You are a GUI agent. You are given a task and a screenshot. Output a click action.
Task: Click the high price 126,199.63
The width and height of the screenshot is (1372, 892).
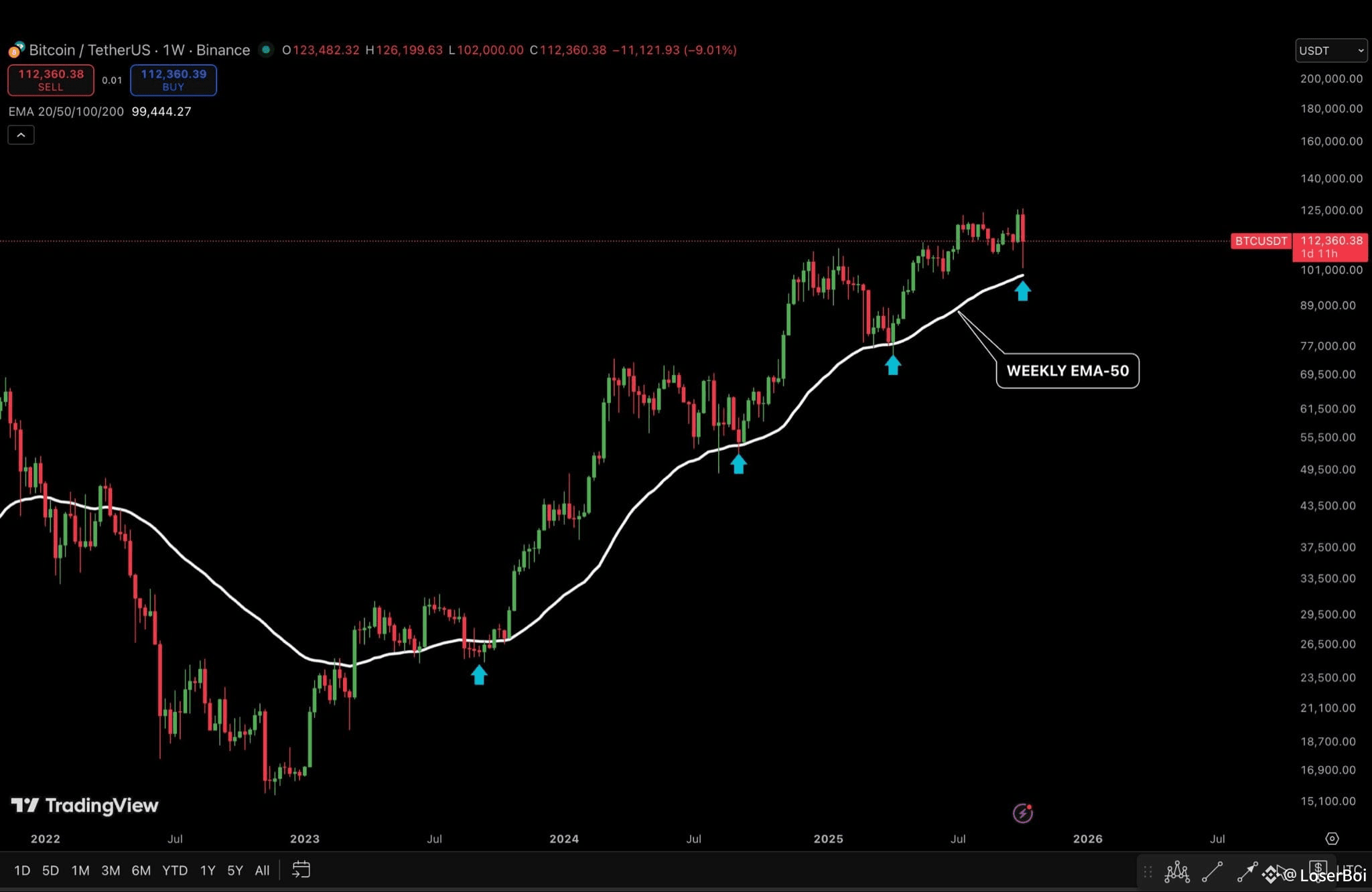[409, 50]
